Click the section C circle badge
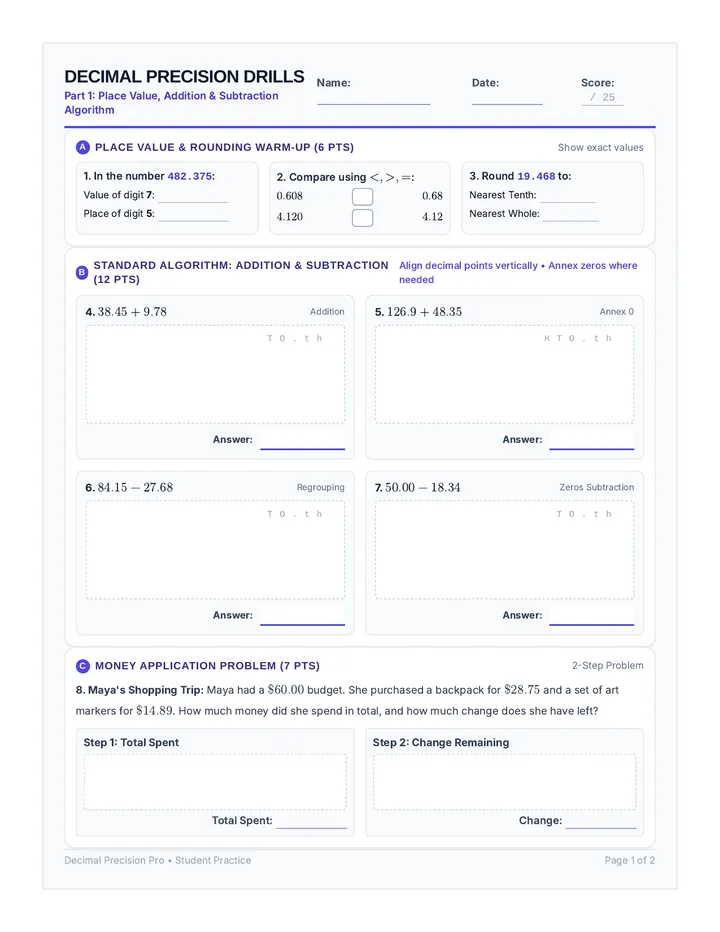This screenshot has height=932, width=720. click(x=83, y=666)
